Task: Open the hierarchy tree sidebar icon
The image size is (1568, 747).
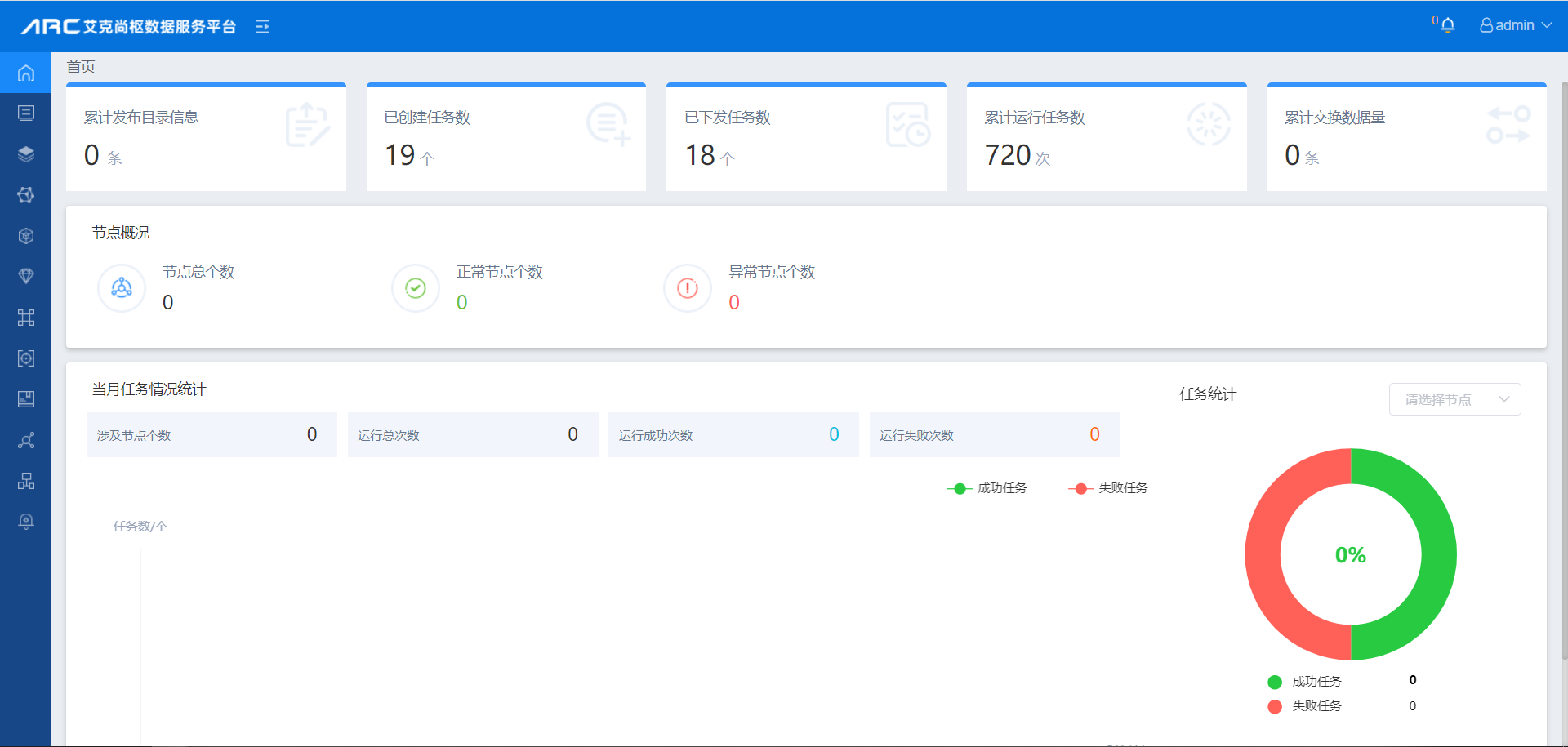Action: point(26,481)
